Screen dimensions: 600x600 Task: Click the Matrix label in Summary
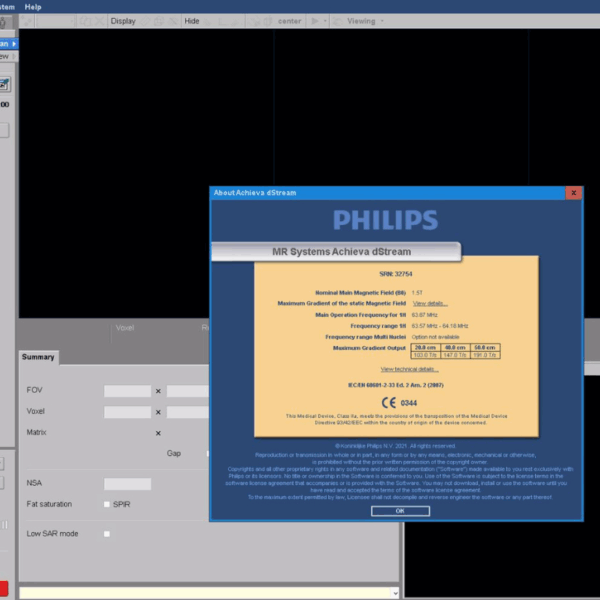[x=36, y=432]
